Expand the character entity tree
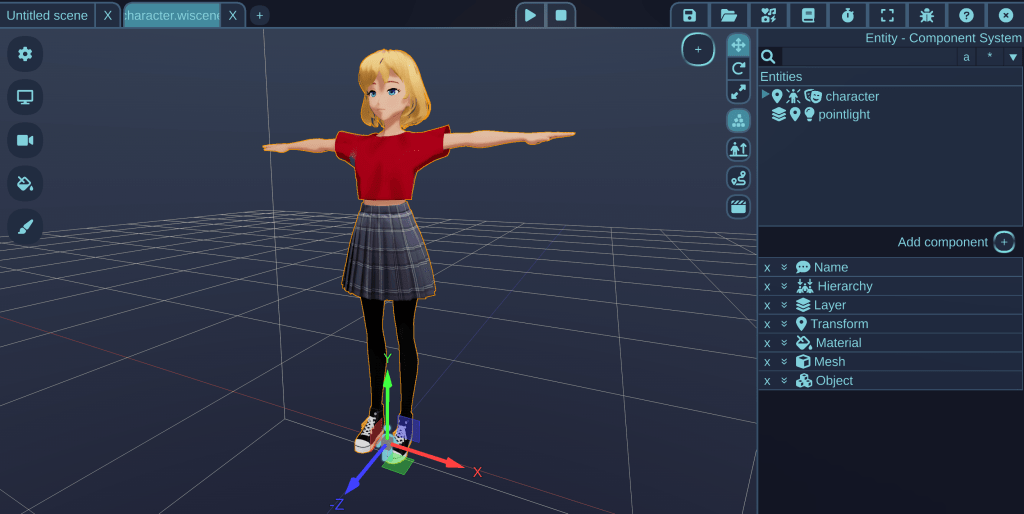 click(x=765, y=95)
